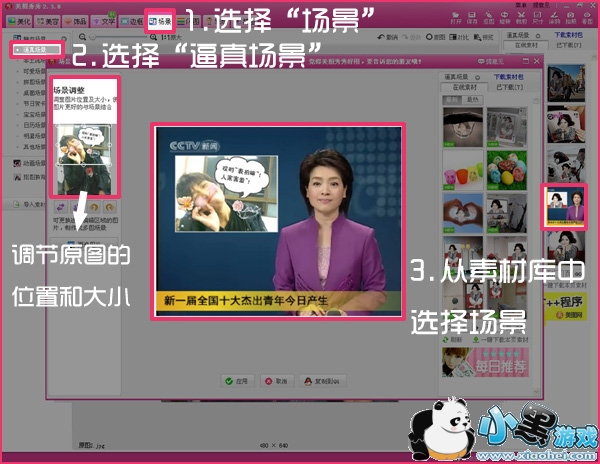The image size is (600, 464).
Task: Expand the dialog's 逼真场景 category dropdown
Action: tap(477, 77)
